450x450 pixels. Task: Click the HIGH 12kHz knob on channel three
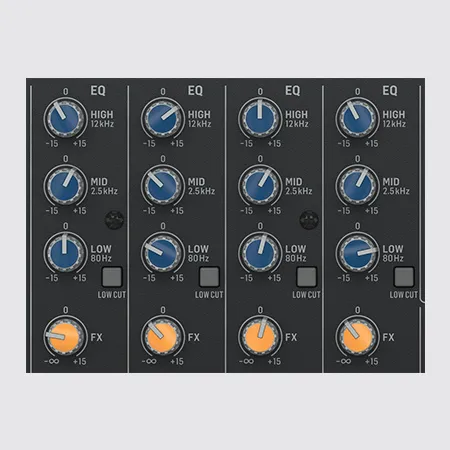pyautogui.click(x=260, y=118)
